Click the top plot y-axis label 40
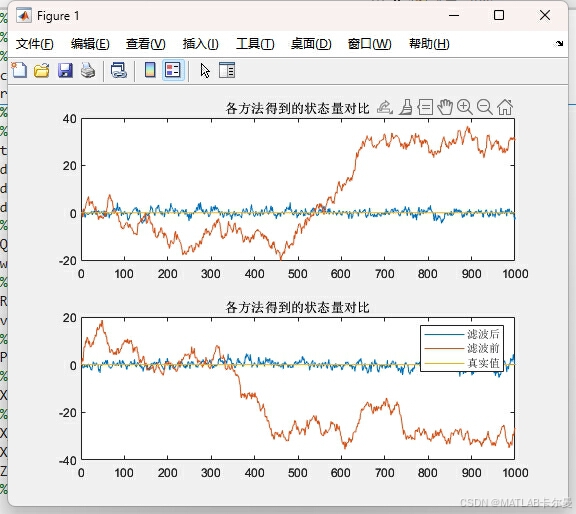Viewport: 576px width, 514px height. [69, 119]
